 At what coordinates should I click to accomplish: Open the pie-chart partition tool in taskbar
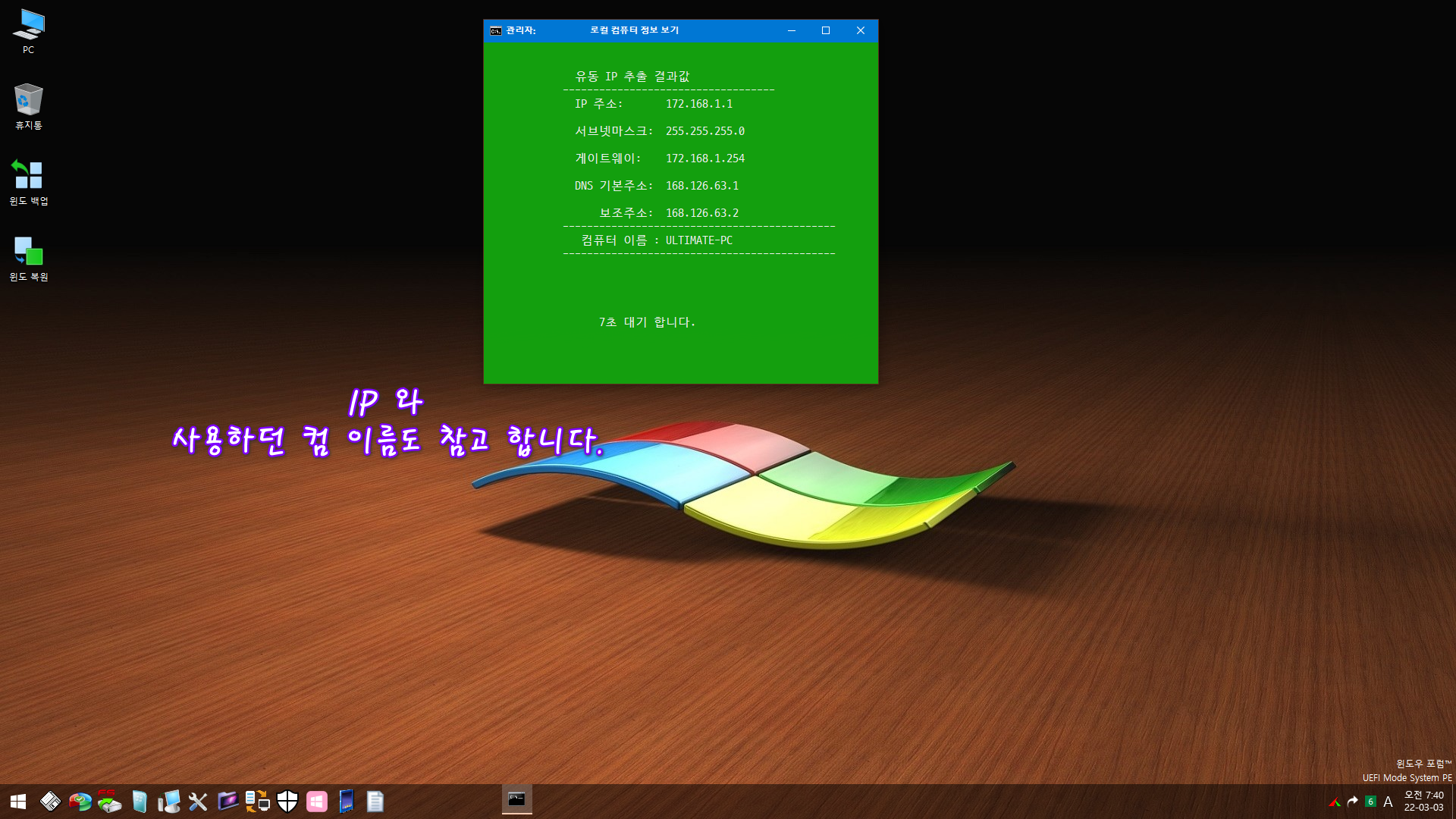point(80,802)
